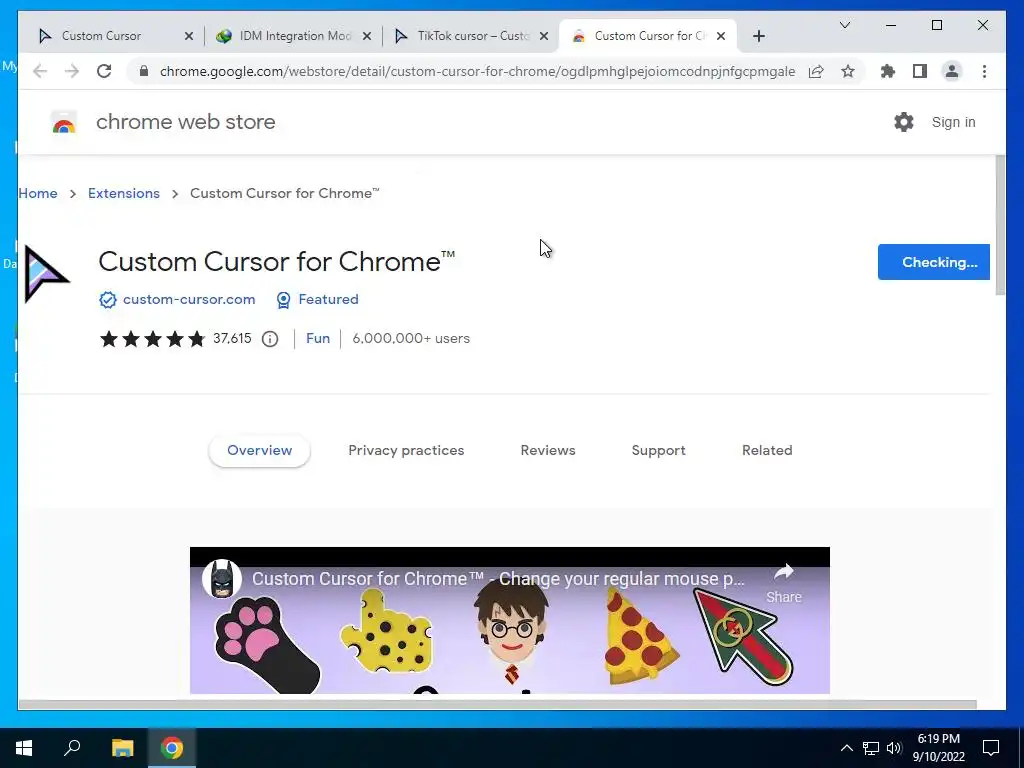Screen dimensions: 1024x768
Task: Open the network status tray icon
Action: coord(871,748)
